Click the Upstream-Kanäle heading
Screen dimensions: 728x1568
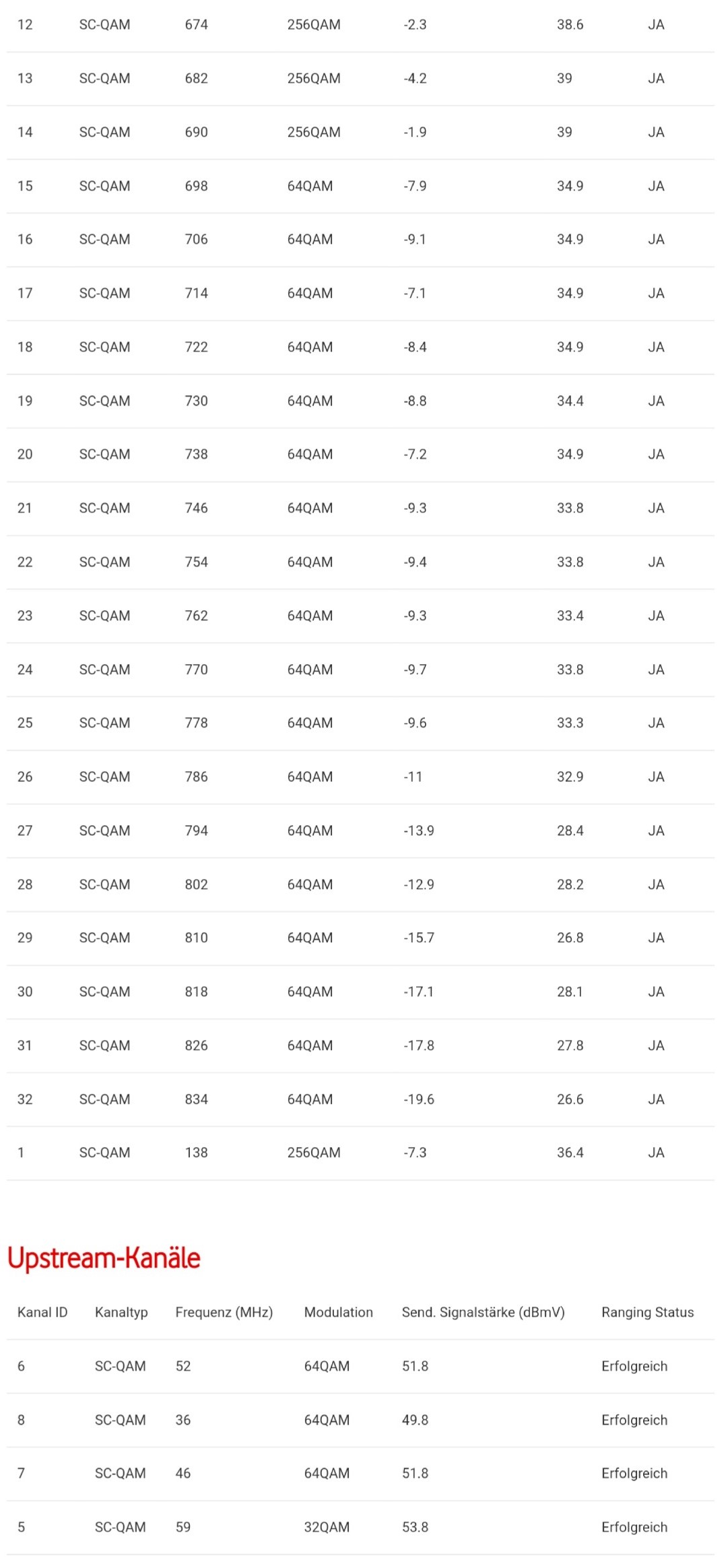point(104,1257)
